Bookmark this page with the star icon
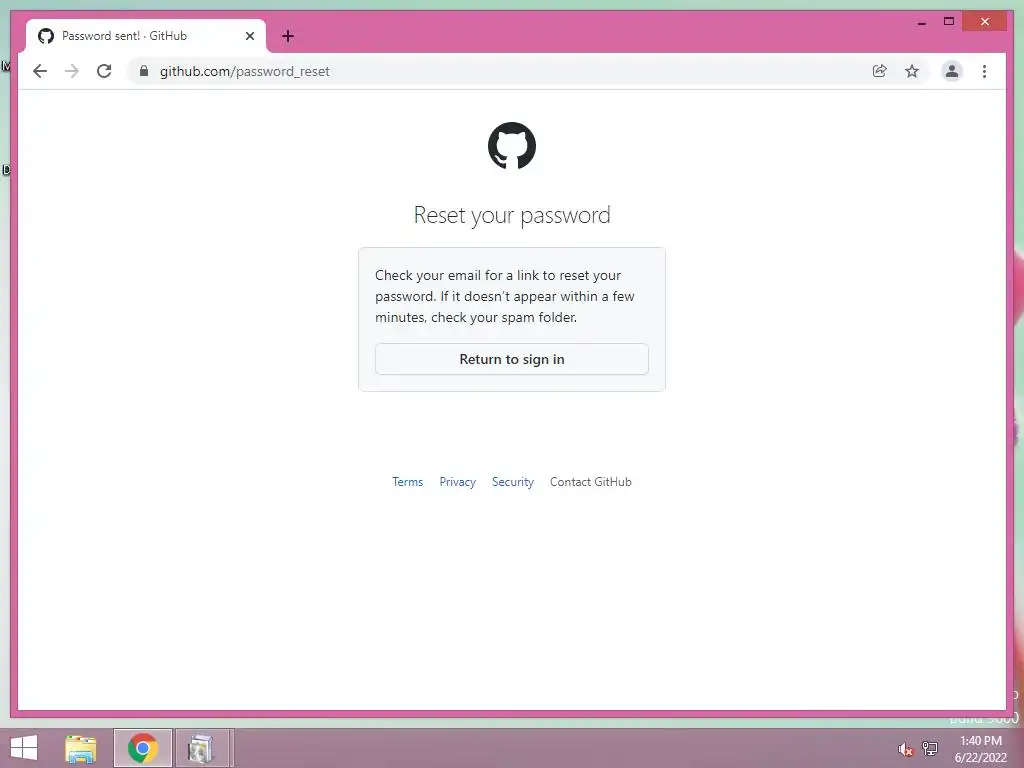Screen dimensions: 1024x768 (912, 71)
